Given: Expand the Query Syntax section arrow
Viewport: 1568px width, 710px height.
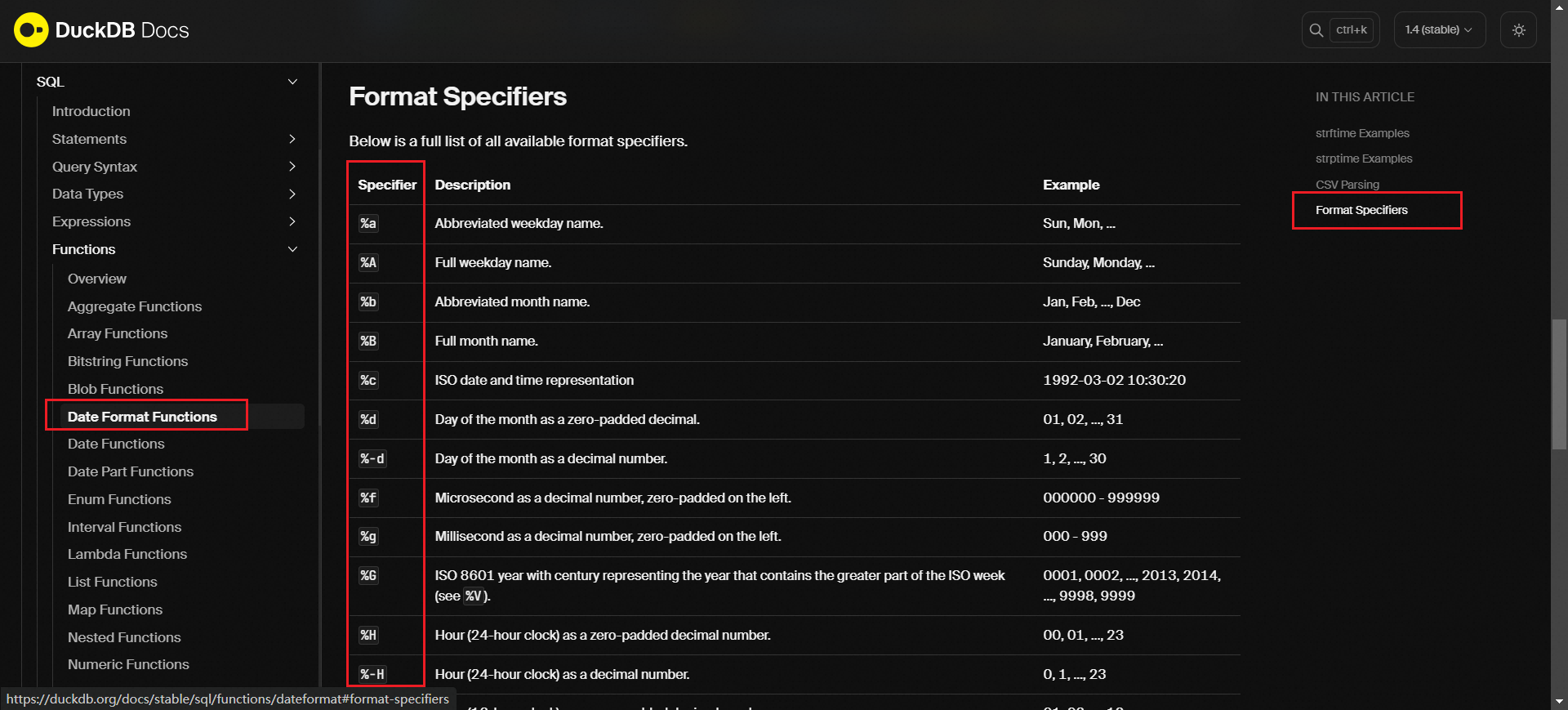Looking at the screenshot, I should [x=292, y=167].
